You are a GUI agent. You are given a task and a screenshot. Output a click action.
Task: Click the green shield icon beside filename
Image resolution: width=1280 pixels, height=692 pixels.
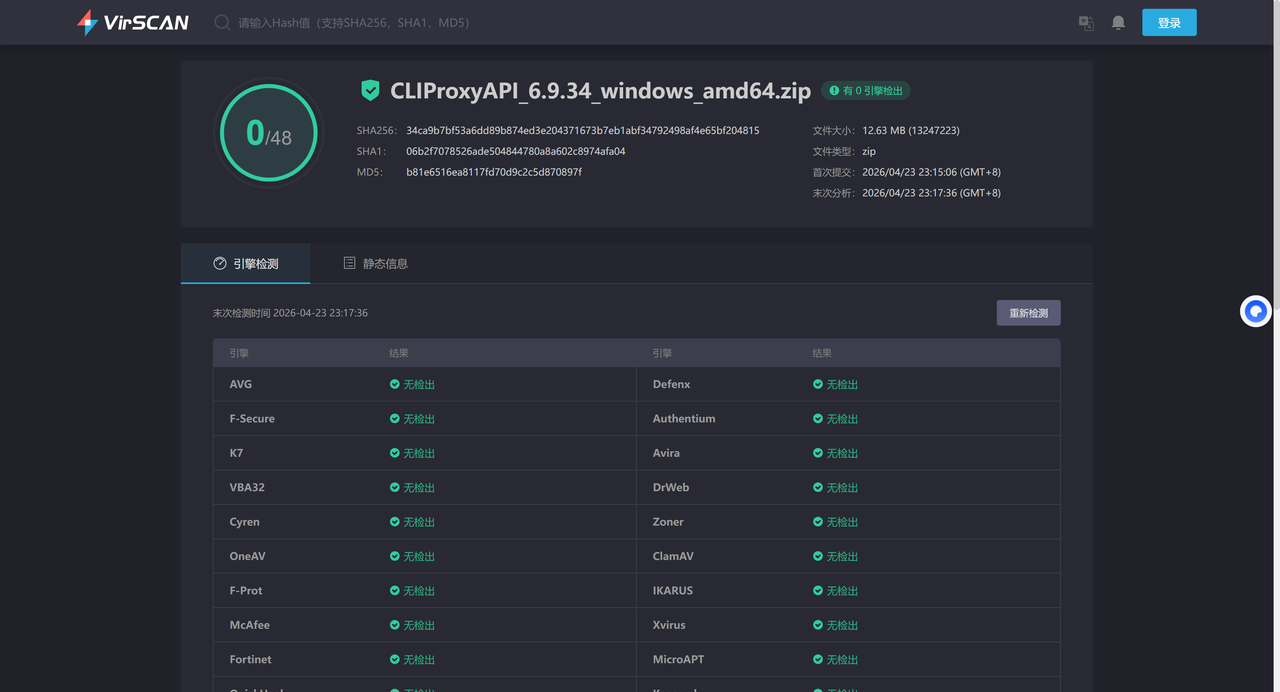coord(371,91)
